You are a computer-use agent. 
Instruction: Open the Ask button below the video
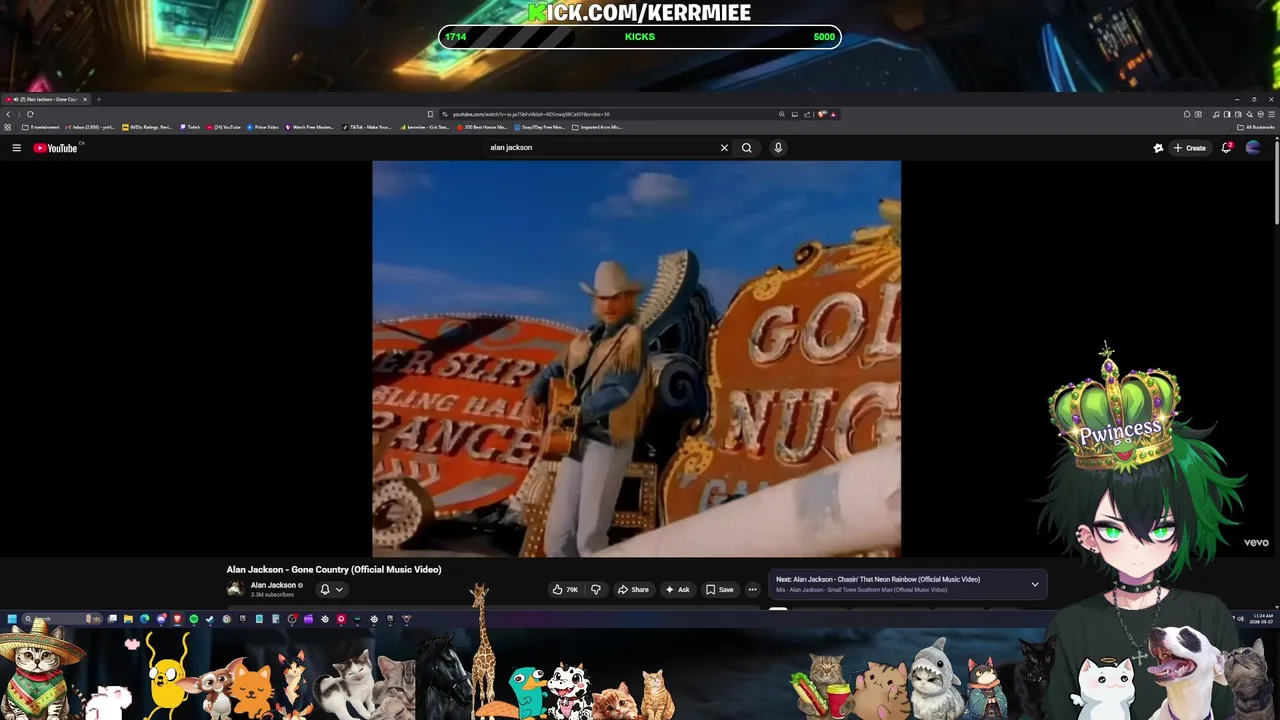pos(678,590)
